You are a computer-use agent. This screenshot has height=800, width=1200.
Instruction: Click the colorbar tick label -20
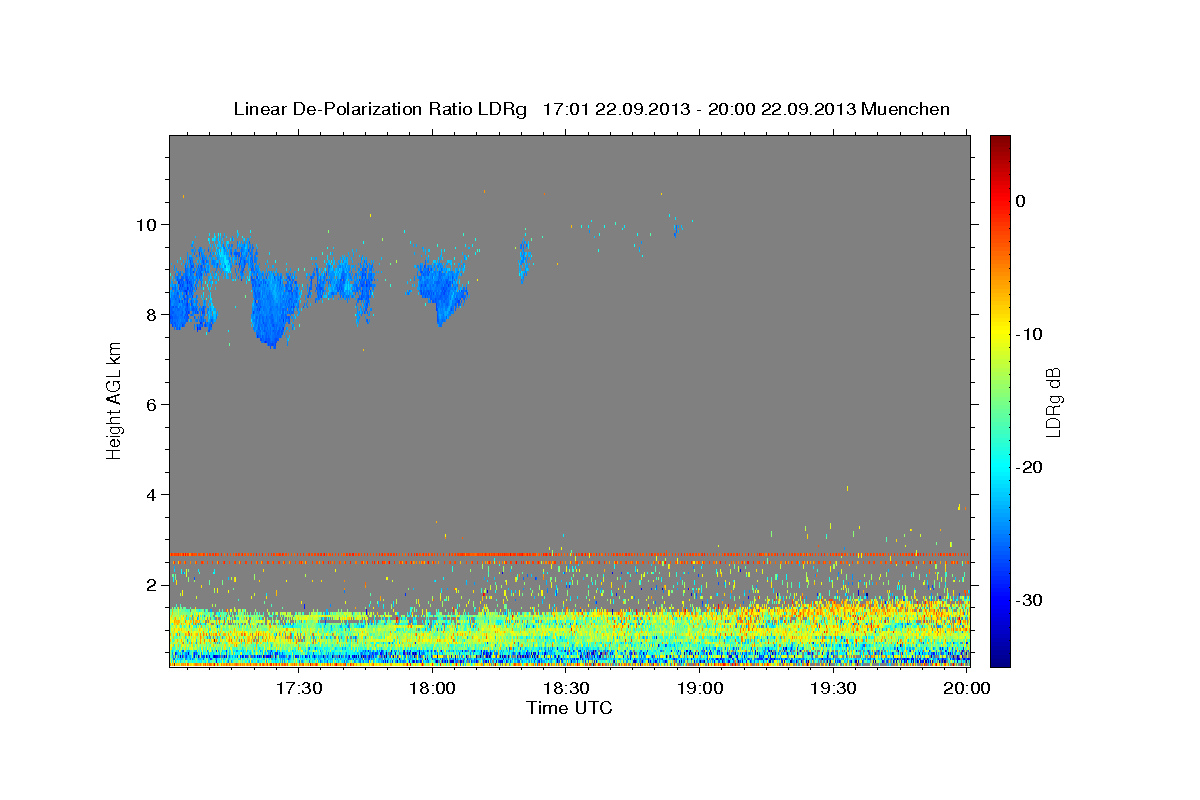1028,467
